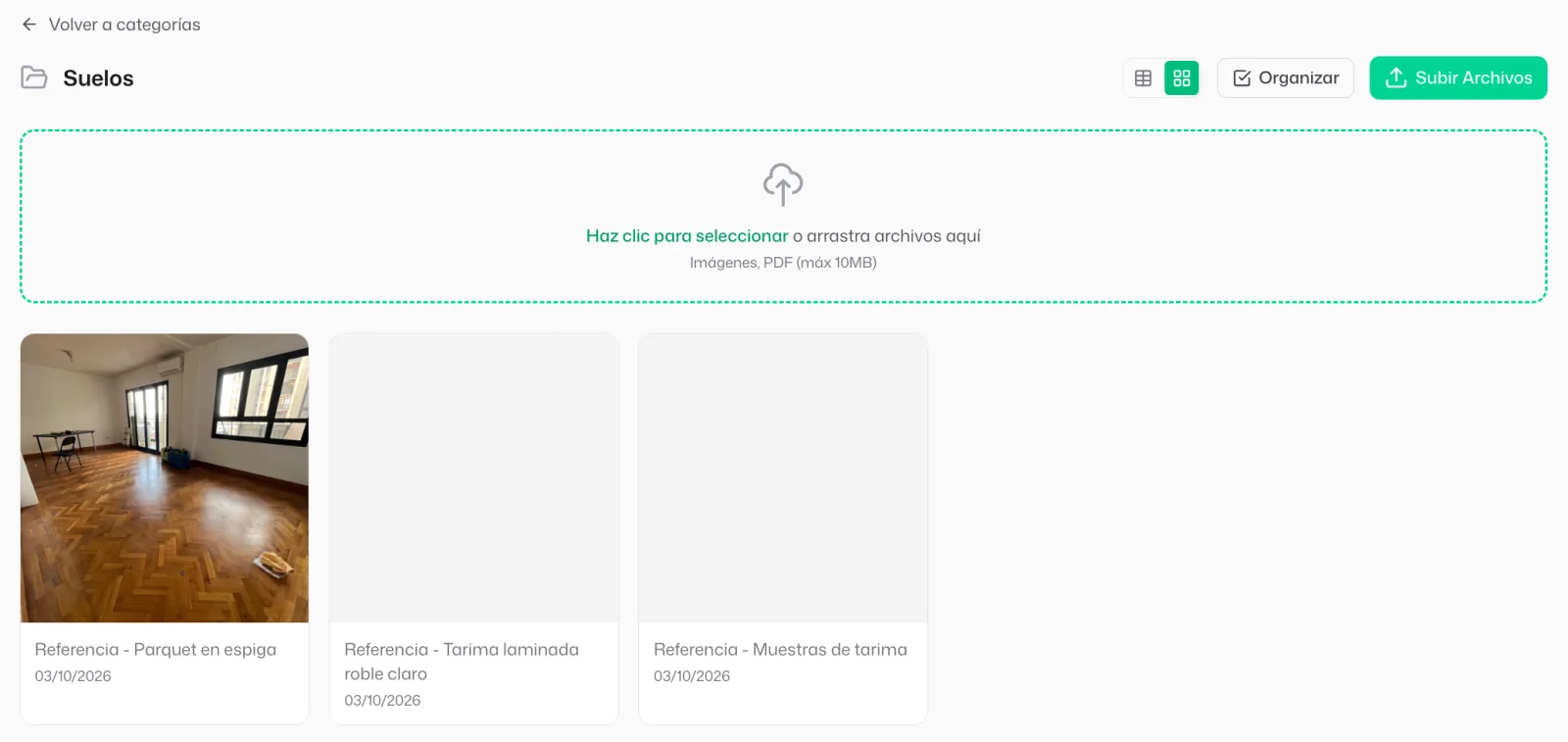Viewport: 1568px width, 742px height.
Task: Click the Subir Archivos button
Action: click(1458, 78)
